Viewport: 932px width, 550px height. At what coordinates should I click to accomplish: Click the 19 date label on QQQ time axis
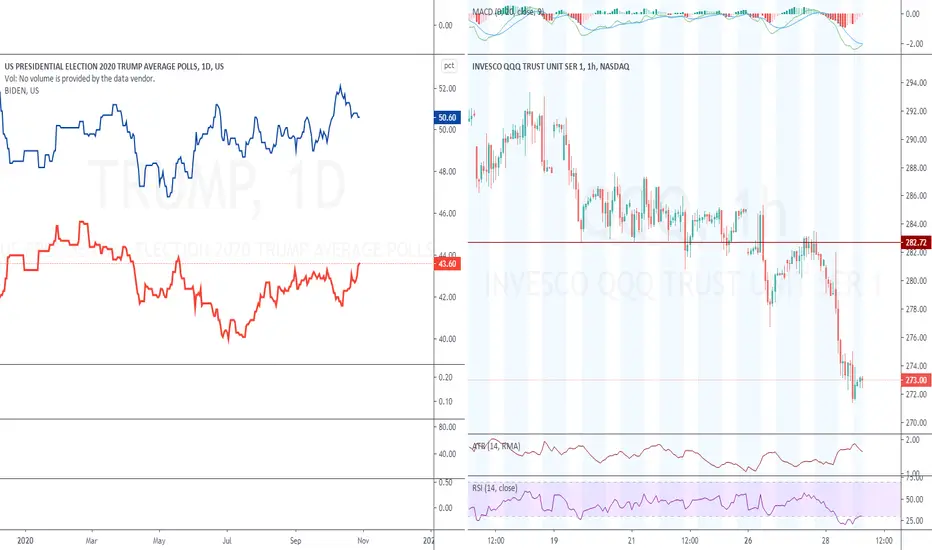pyautogui.click(x=554, y=540)
